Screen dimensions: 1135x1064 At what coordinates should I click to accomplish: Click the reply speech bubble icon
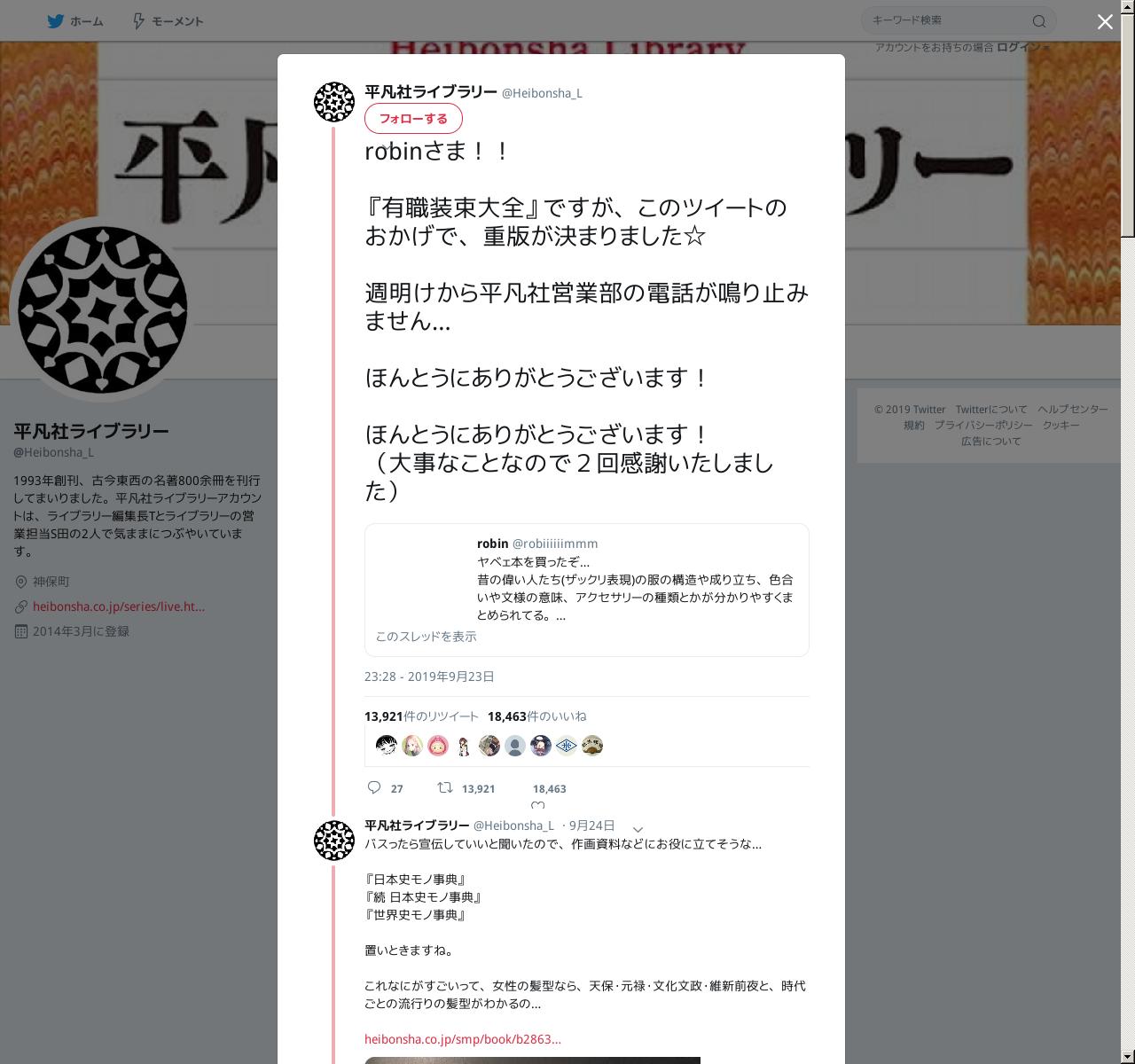point(374,787)
